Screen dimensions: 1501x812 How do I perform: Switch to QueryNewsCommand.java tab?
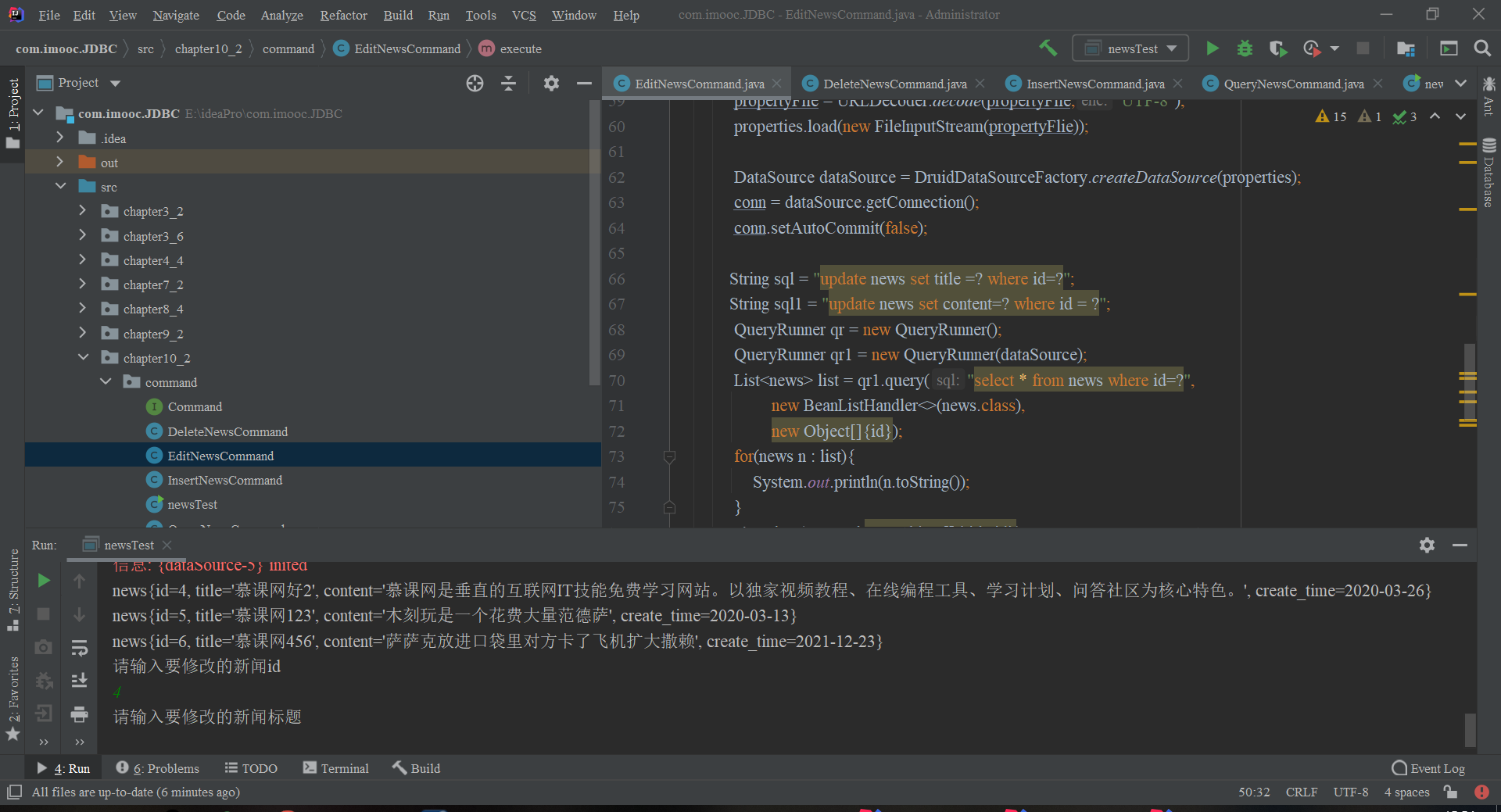pyautogui.click(x=1293, y=84)
